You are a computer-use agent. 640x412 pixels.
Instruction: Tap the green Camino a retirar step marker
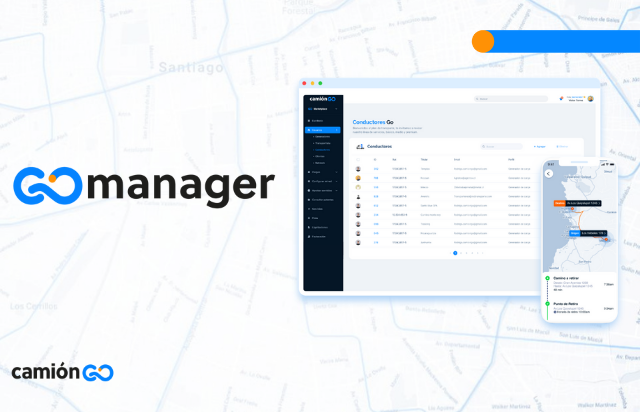[547, 278]
